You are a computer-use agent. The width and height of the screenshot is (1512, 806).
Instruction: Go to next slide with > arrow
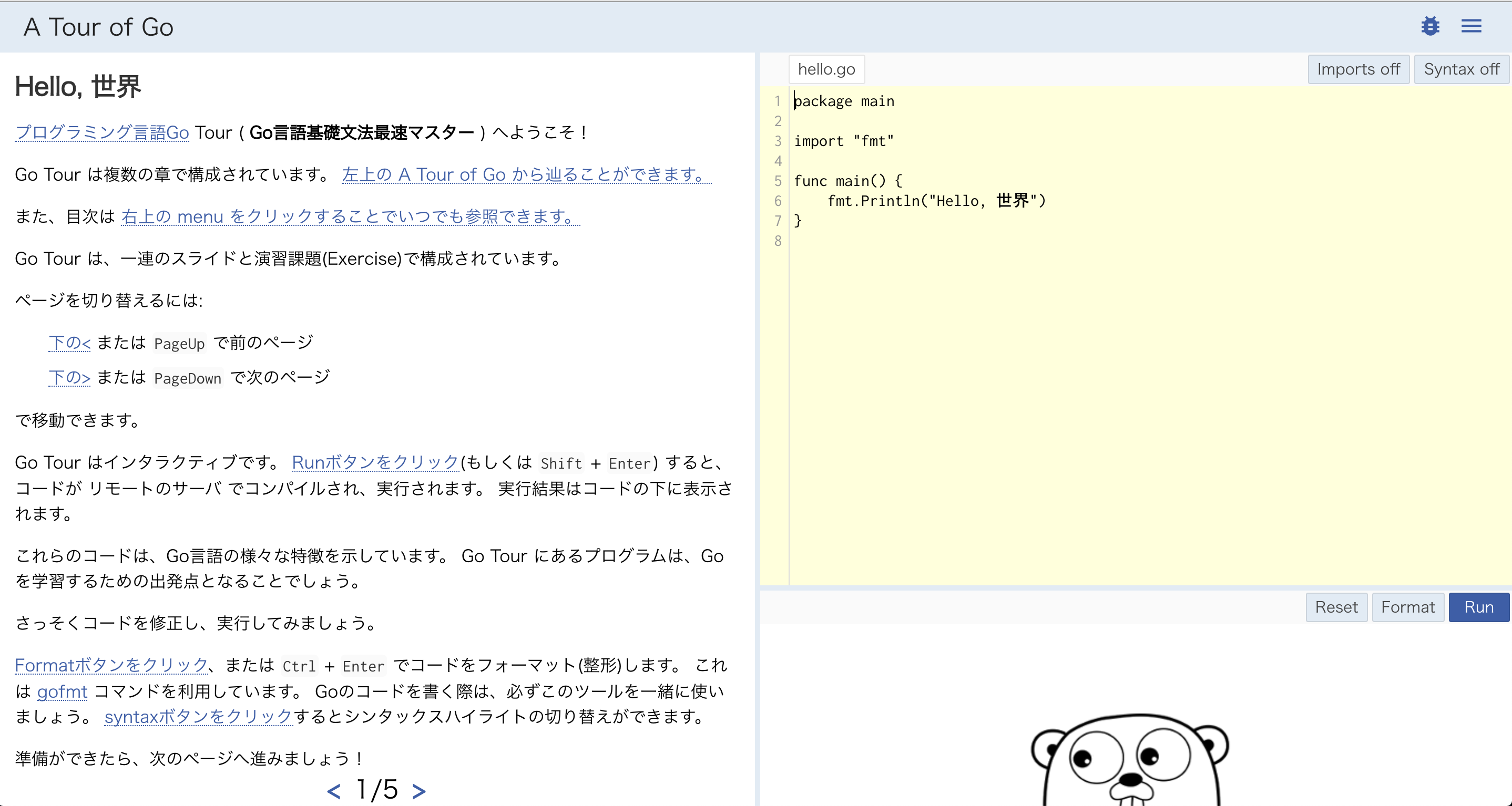(x=418, y=790)
